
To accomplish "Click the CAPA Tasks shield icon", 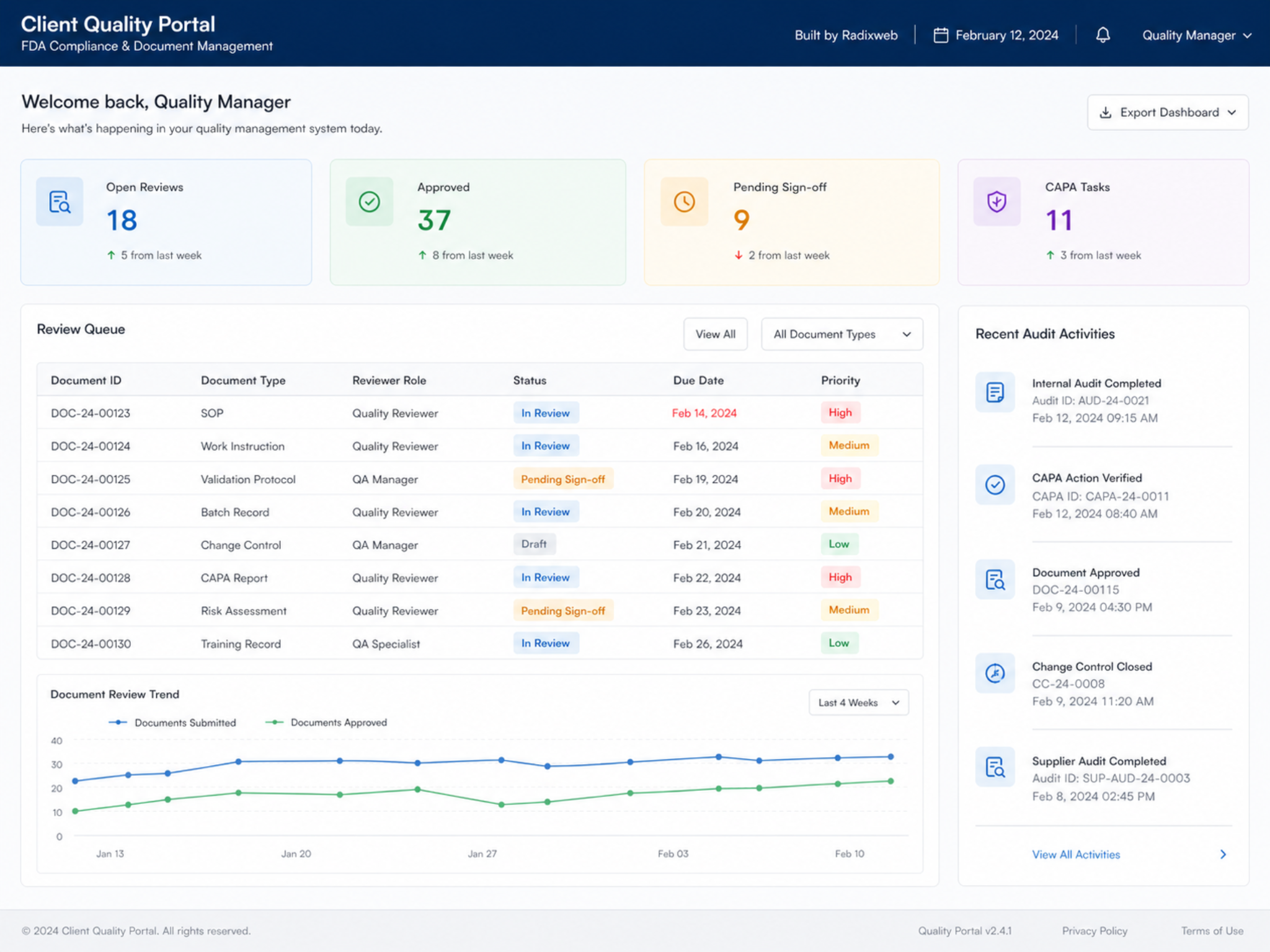I will click(997, 201).
